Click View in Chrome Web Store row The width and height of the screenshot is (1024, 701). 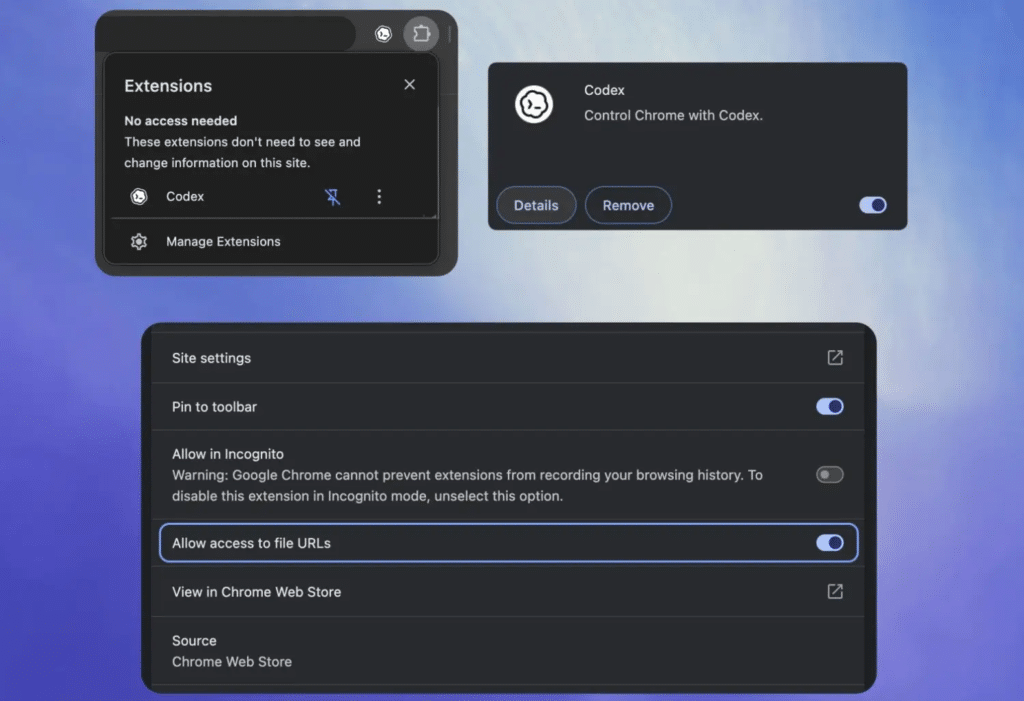click(x=508, y=592)
